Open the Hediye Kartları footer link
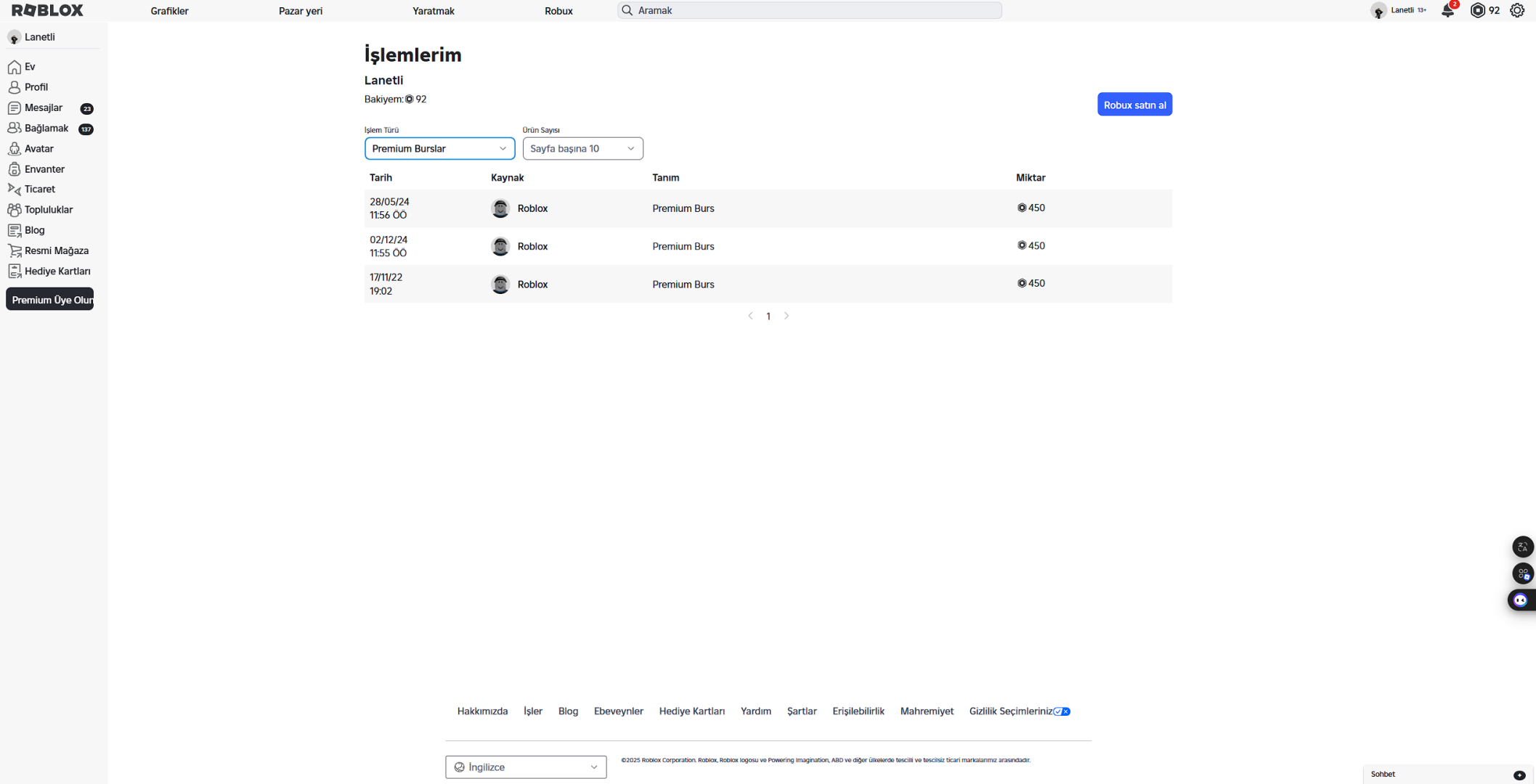The height and width of the screenshot is (784, 1536). coord(691,711)
